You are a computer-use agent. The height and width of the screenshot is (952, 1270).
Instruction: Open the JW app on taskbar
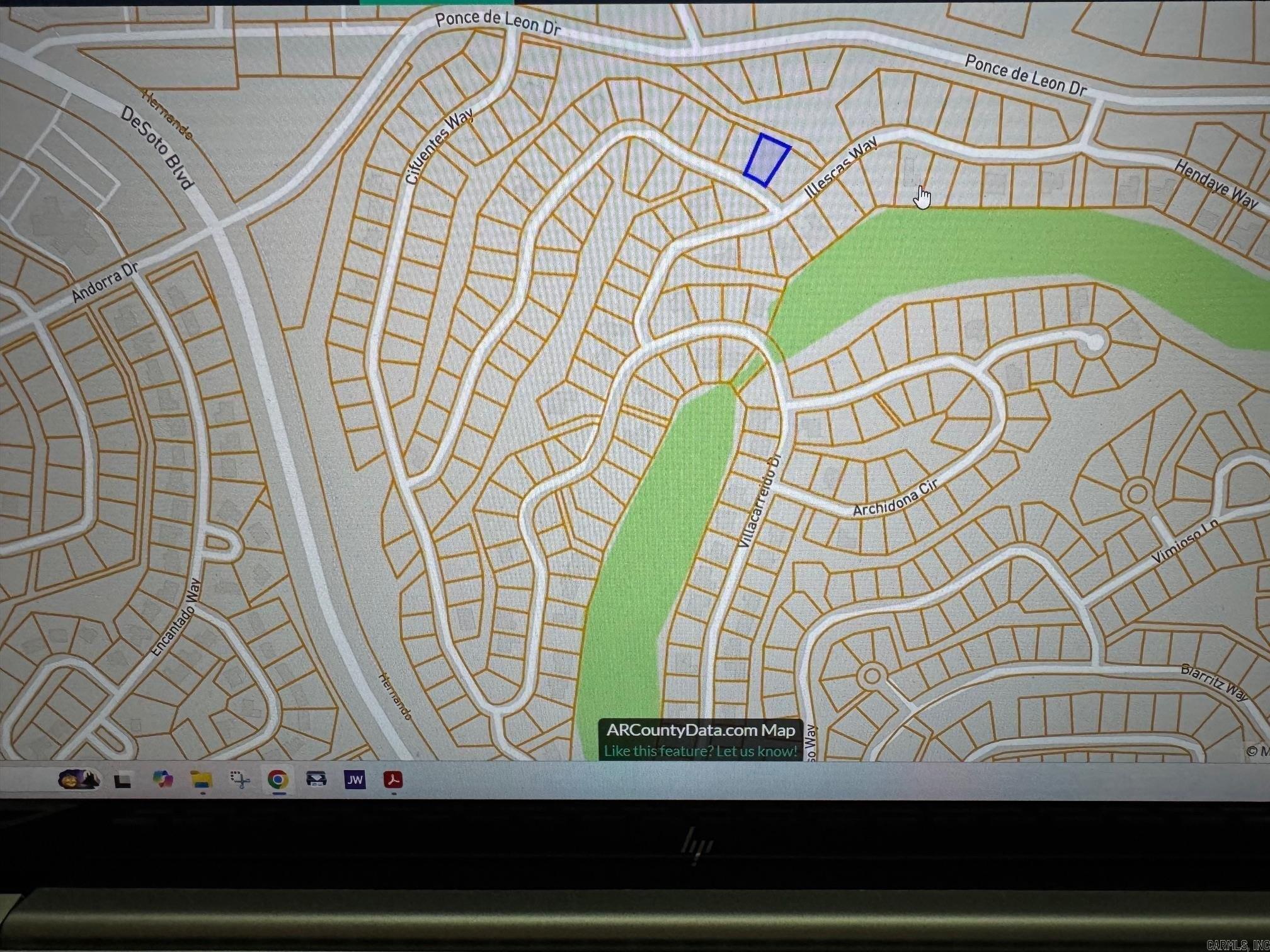[x=355, y=780]
